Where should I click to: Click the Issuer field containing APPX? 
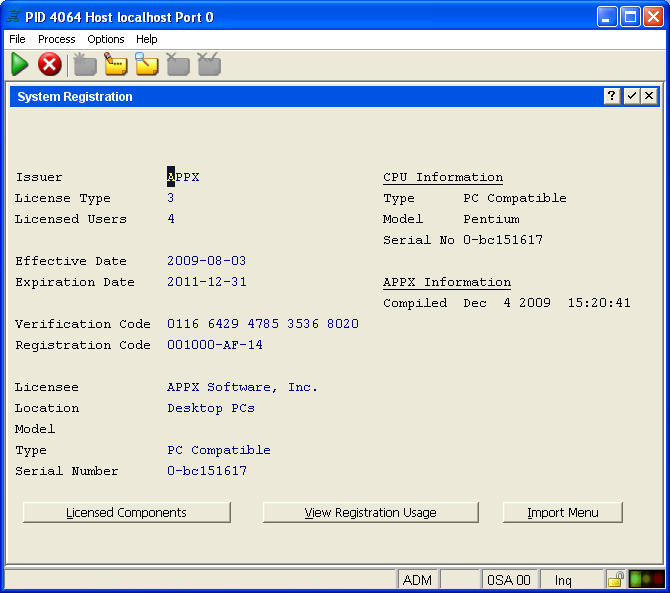[184, 178]
